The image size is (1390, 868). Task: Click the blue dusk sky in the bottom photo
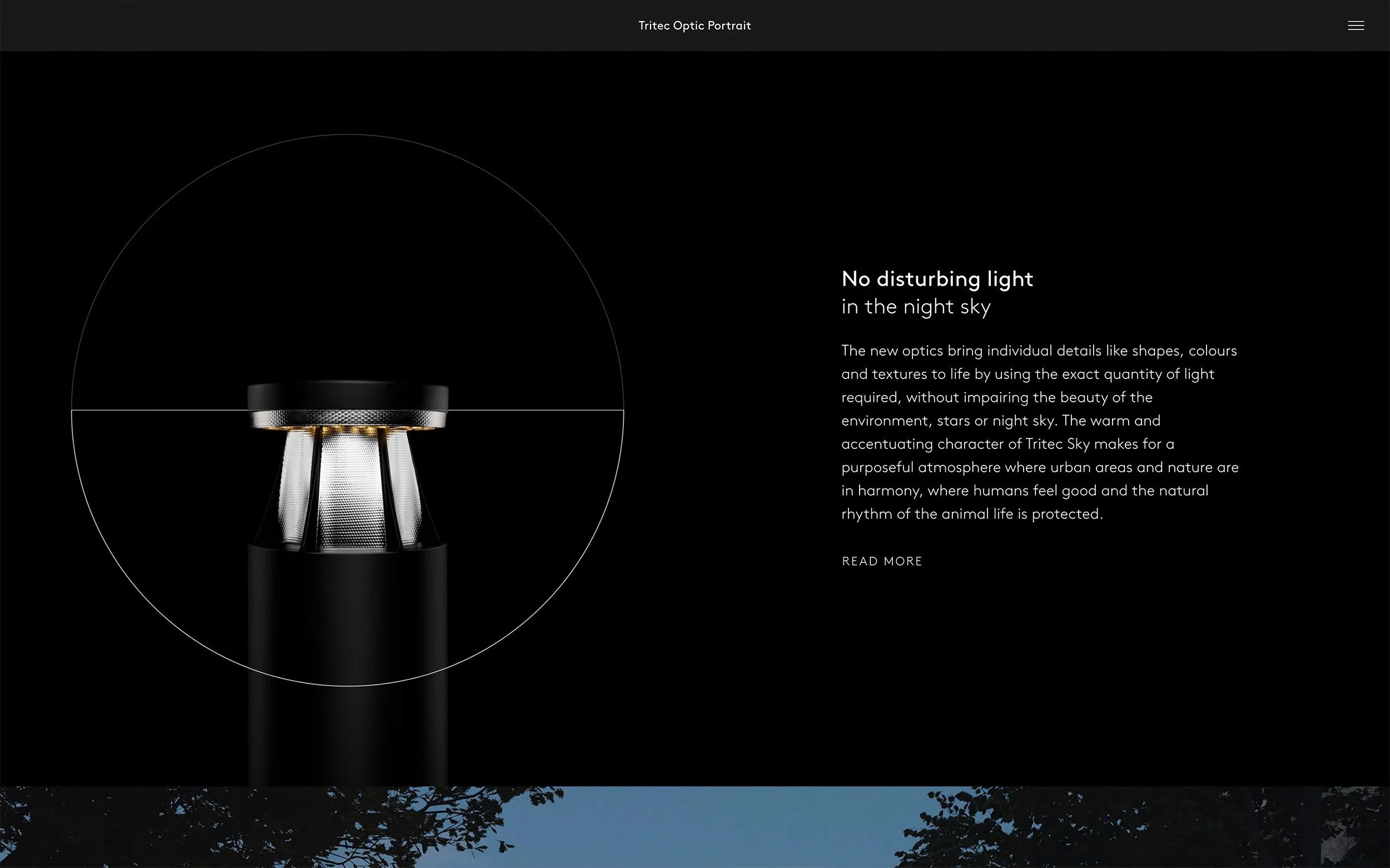pyautogui.click(x=718, y=827)
